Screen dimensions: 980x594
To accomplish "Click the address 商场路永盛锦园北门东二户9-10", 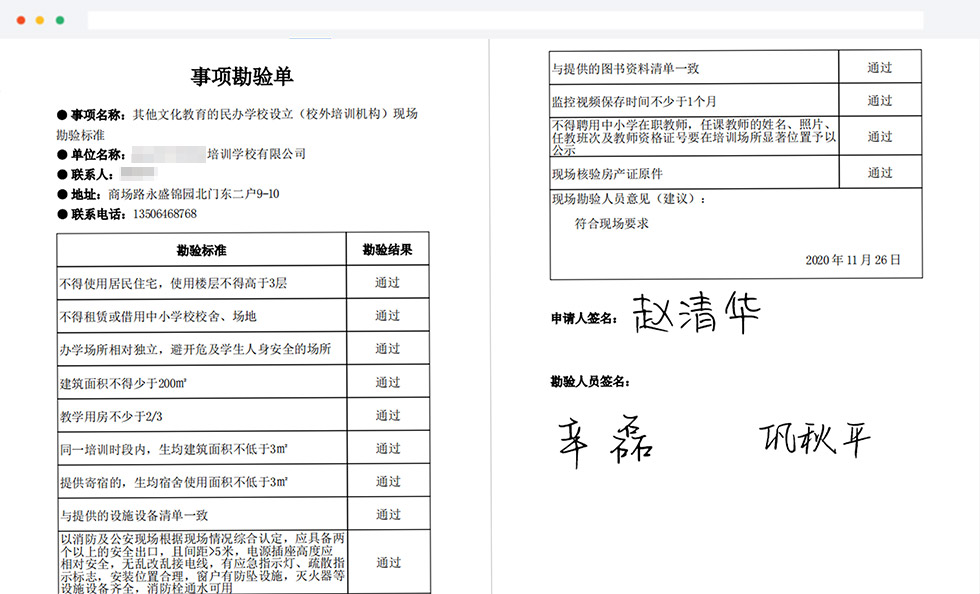I will tap(194, 194).
